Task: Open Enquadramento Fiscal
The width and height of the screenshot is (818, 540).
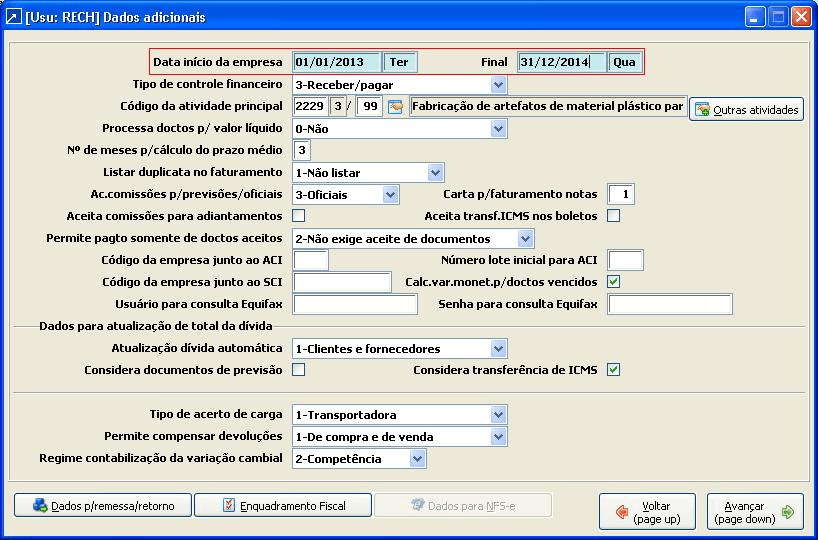Action: pos(283,506)
